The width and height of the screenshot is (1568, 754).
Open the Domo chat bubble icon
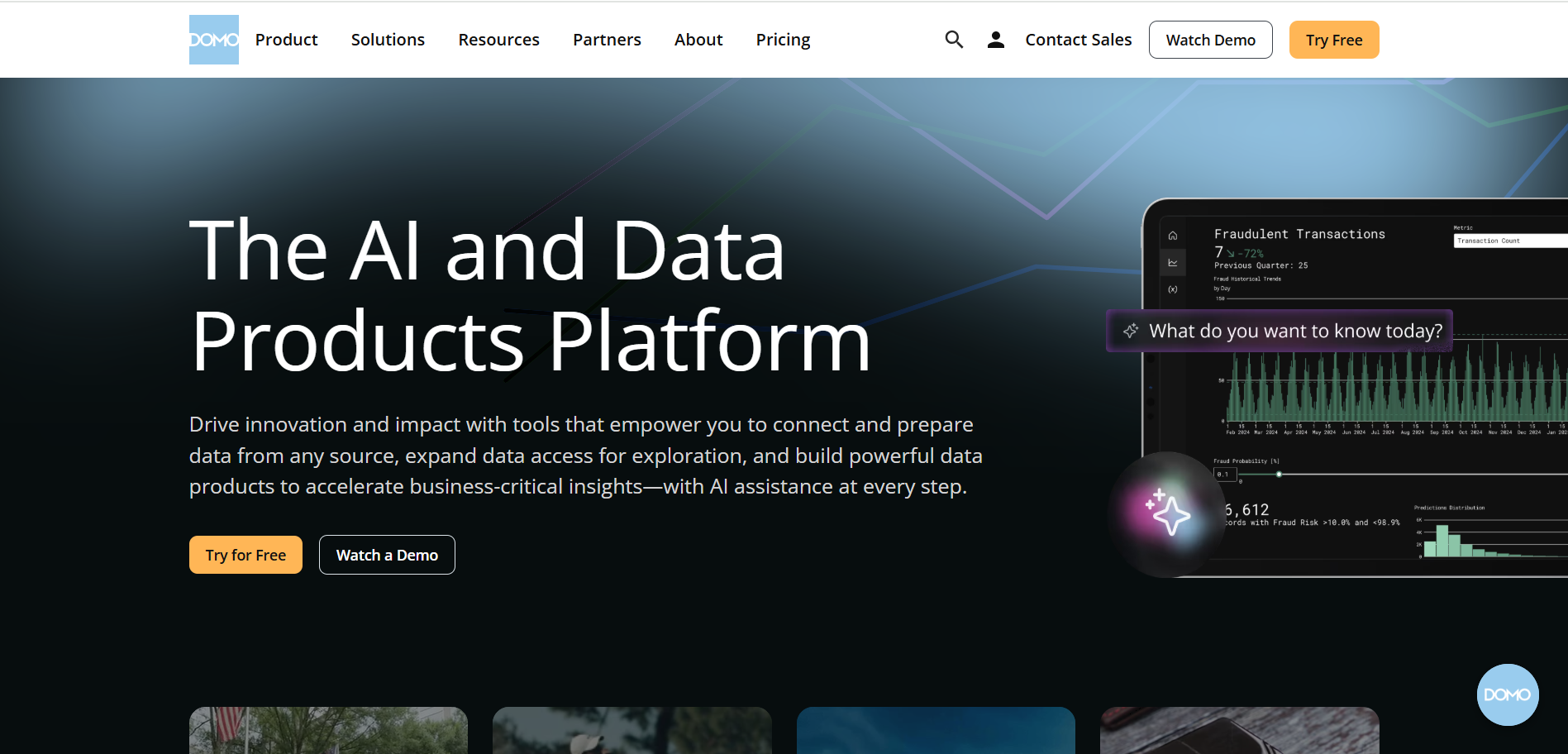(1508, 694)
